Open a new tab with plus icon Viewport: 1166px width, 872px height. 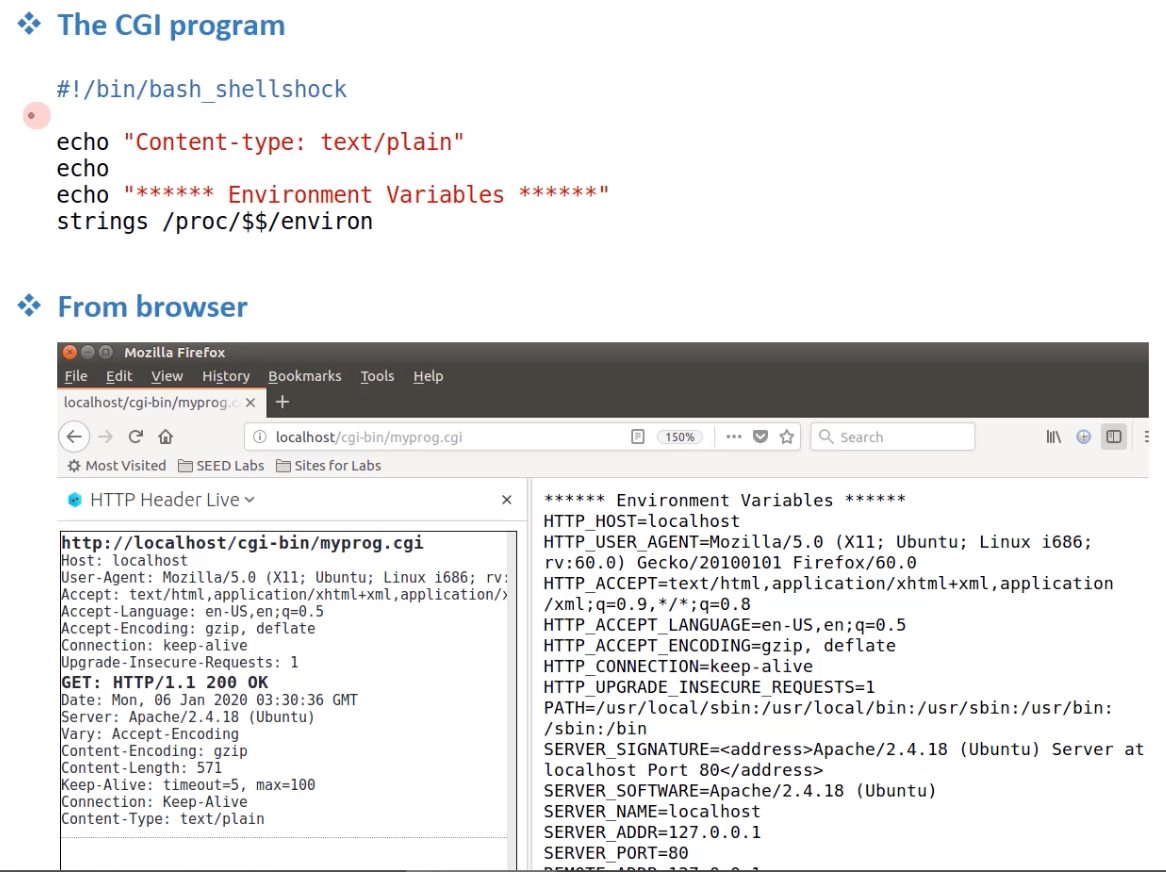click(x=283, y=402)
